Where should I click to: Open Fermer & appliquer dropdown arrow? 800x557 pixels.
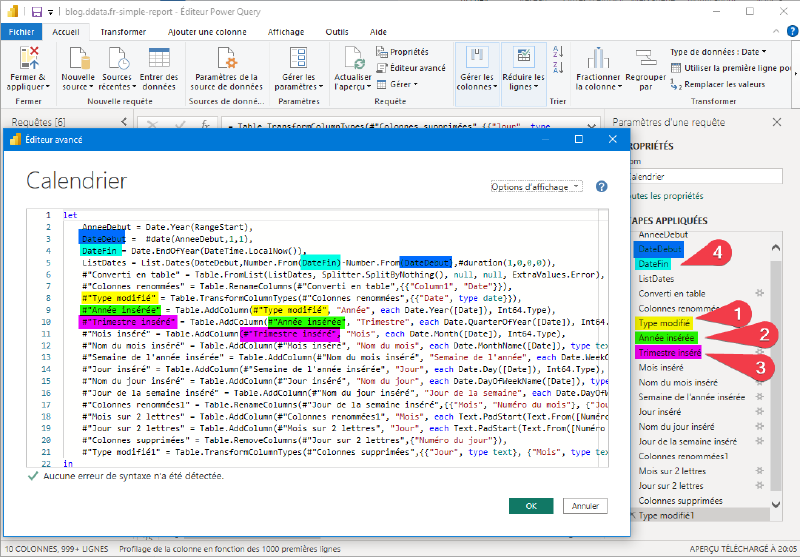[x=48, y=87]
